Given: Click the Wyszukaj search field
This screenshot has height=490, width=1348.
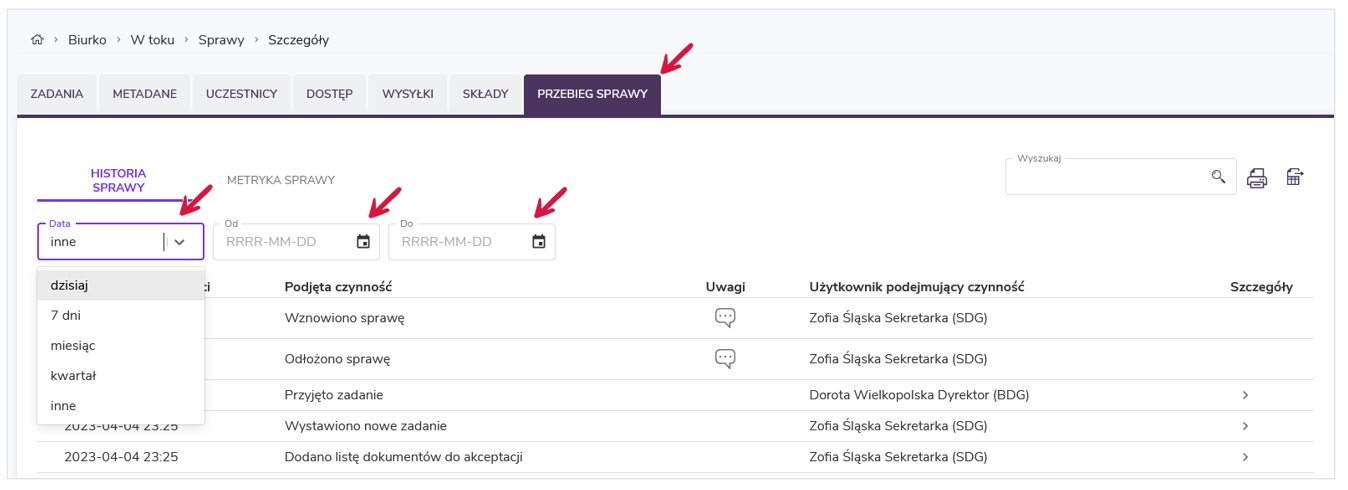Looking at the screenshot, I should pyautogui.click(x=1105, y=178).
